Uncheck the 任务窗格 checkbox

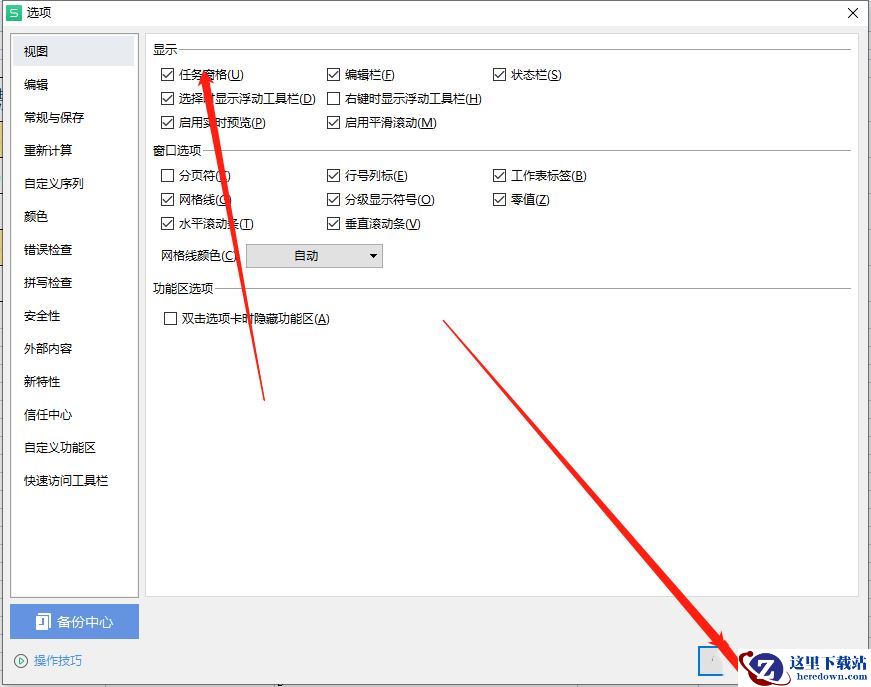[x=167, y=74]
